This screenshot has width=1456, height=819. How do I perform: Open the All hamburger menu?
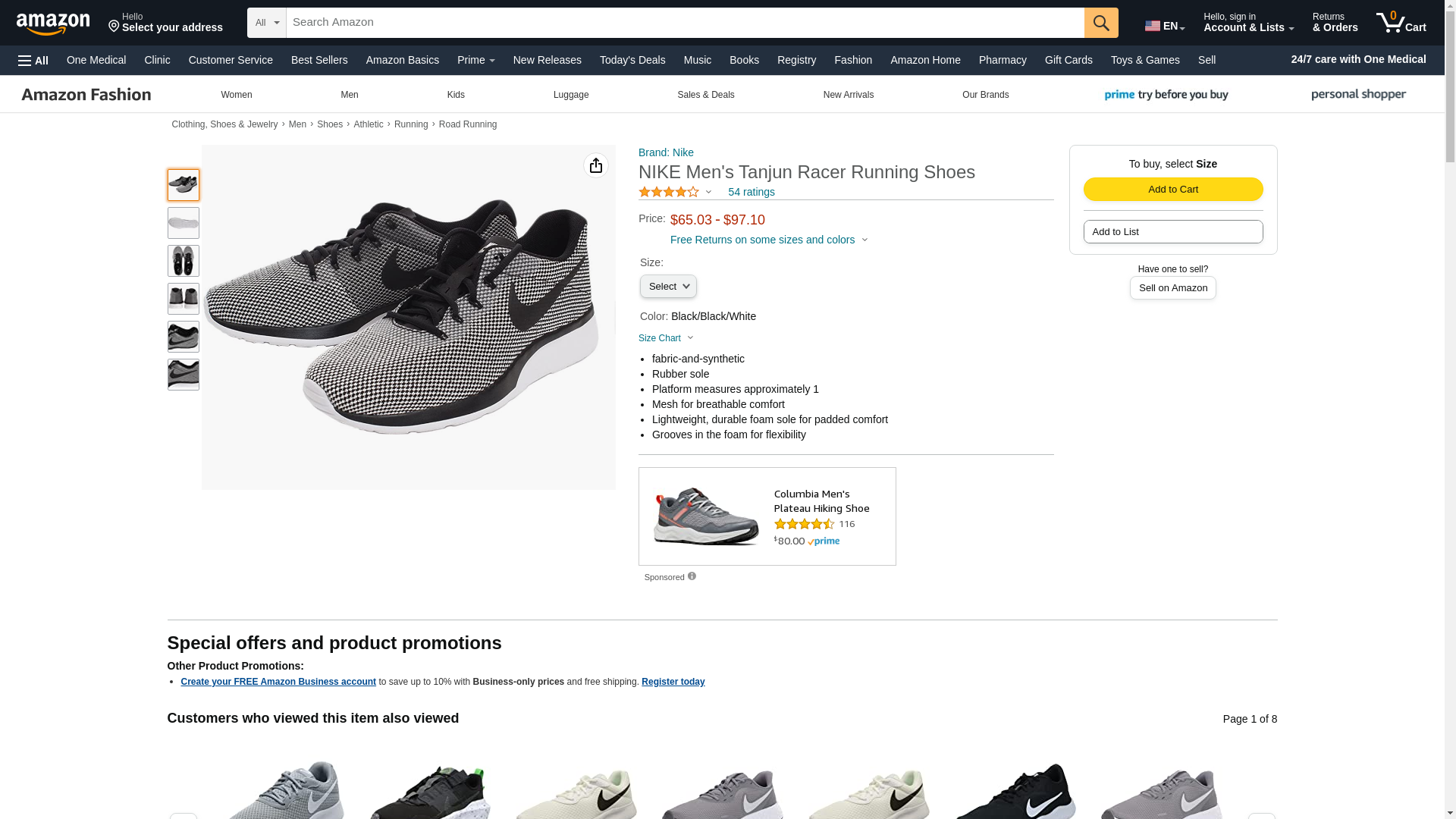point(33,61)
